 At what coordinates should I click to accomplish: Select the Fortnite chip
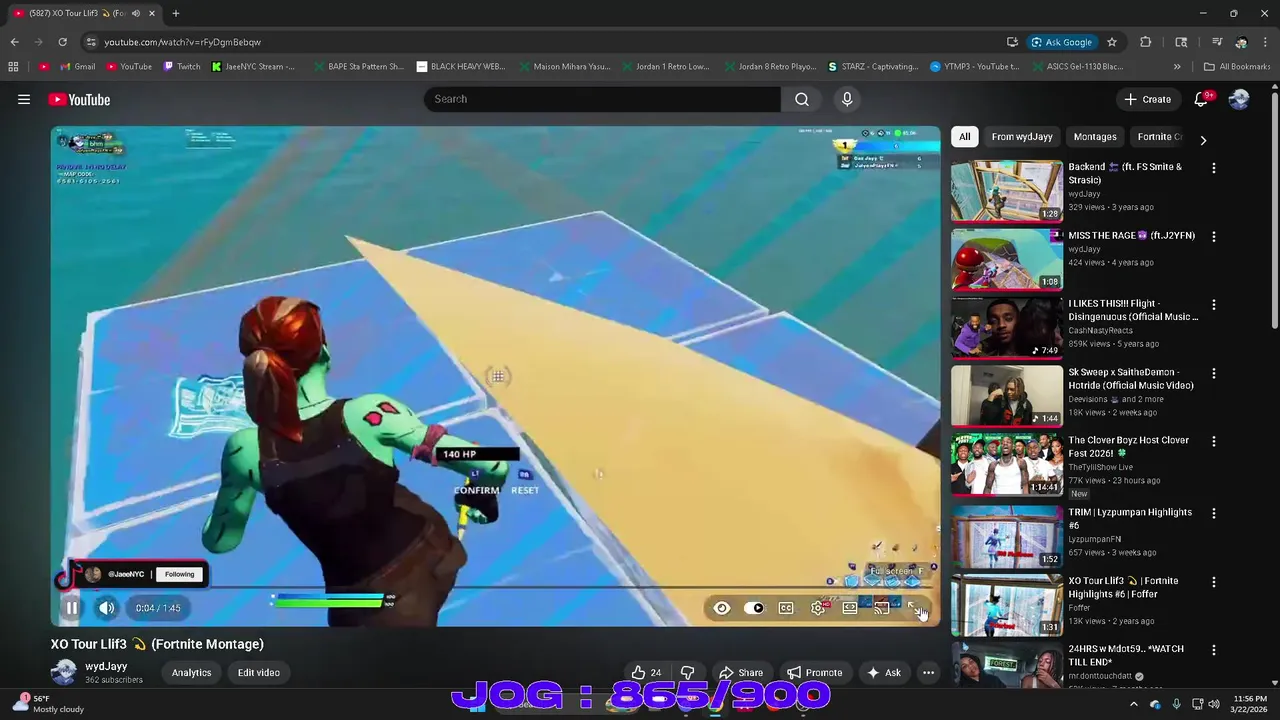coord(1159,137)
